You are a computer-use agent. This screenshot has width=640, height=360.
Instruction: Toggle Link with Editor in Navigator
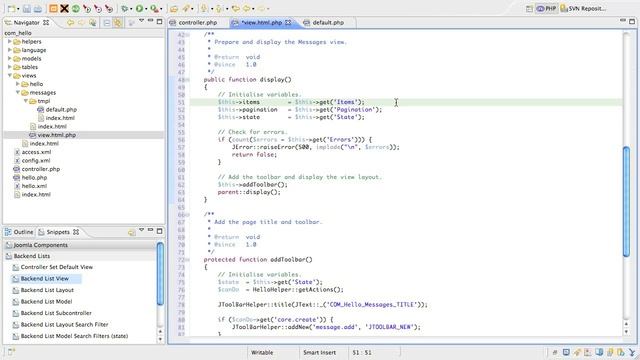pyautogui.click(x=118, y=23)
